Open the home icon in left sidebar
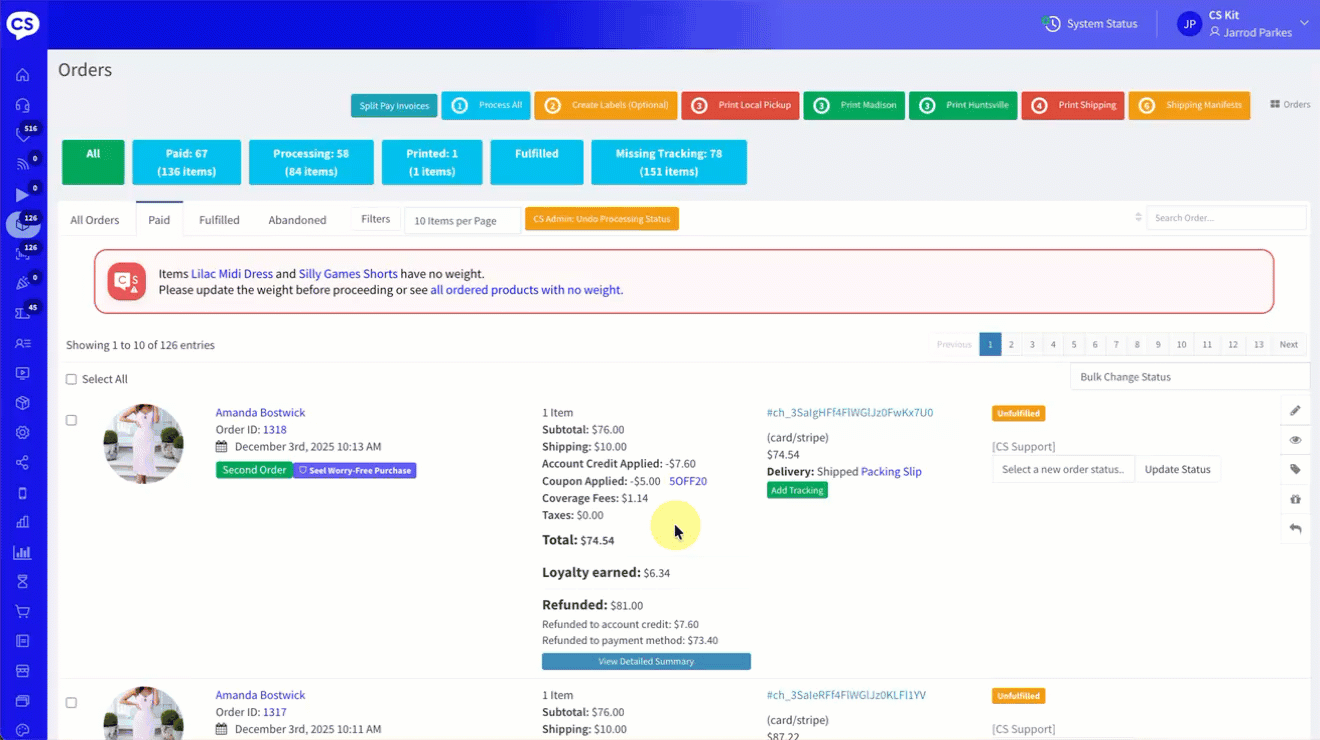The image size is (1320, 740). [22, 75]
